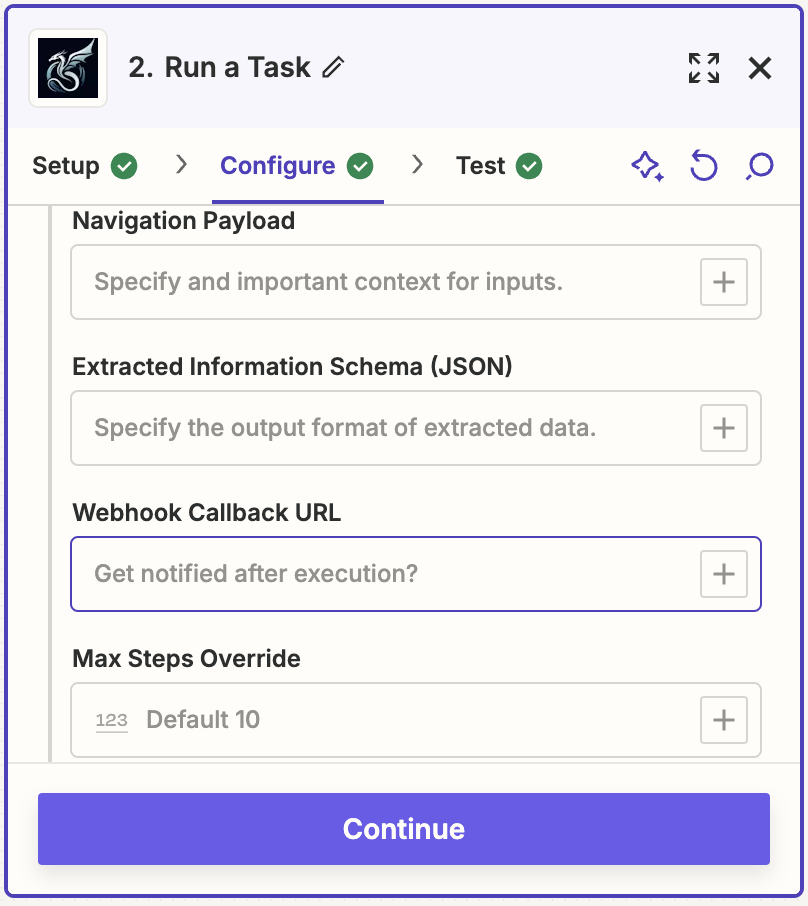Click the plus button in Max Steps Override
Image resolution: width=808 pixels, height=906 pixels.
coord(723,720)
